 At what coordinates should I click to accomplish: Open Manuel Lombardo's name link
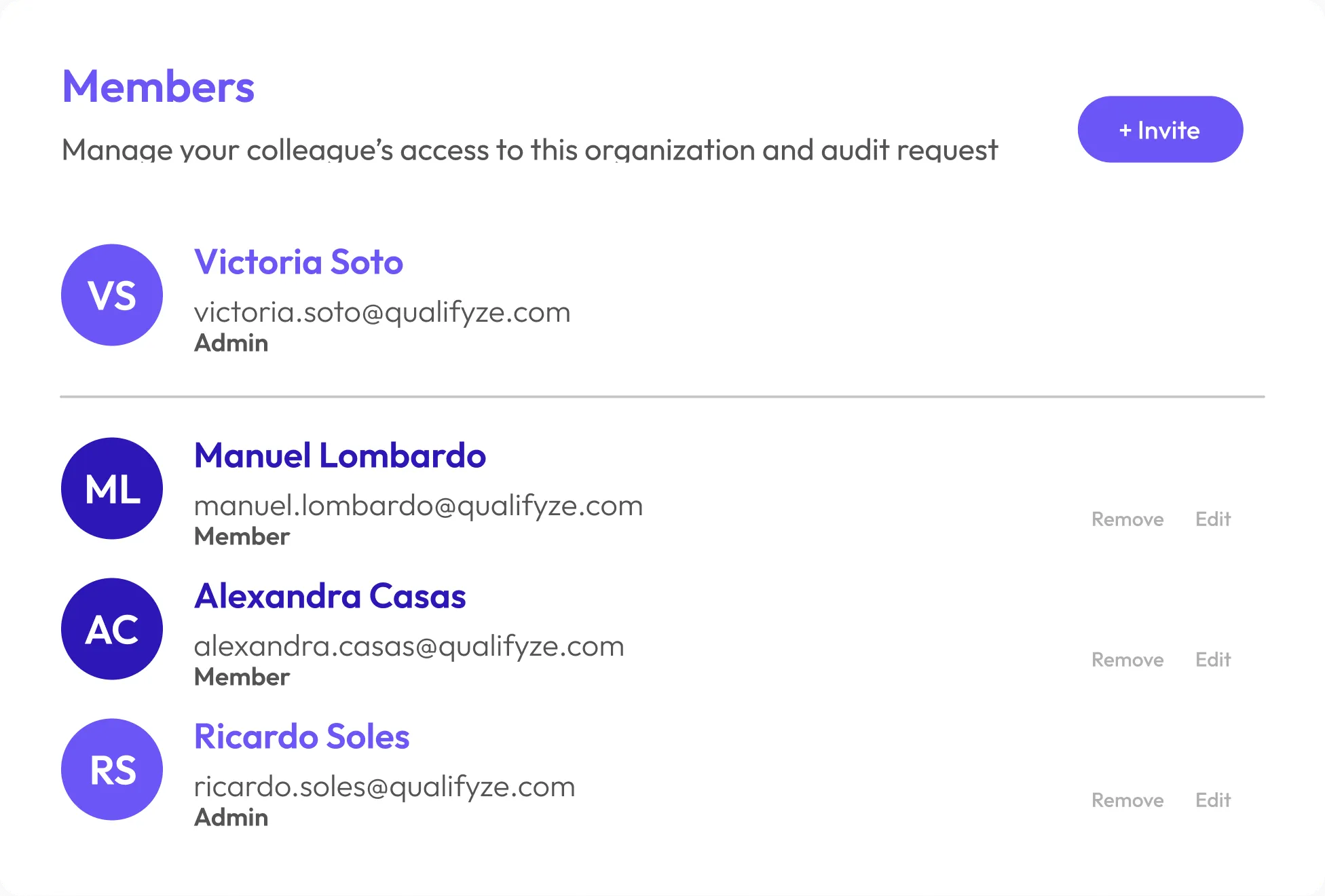[x=340, y=455]
